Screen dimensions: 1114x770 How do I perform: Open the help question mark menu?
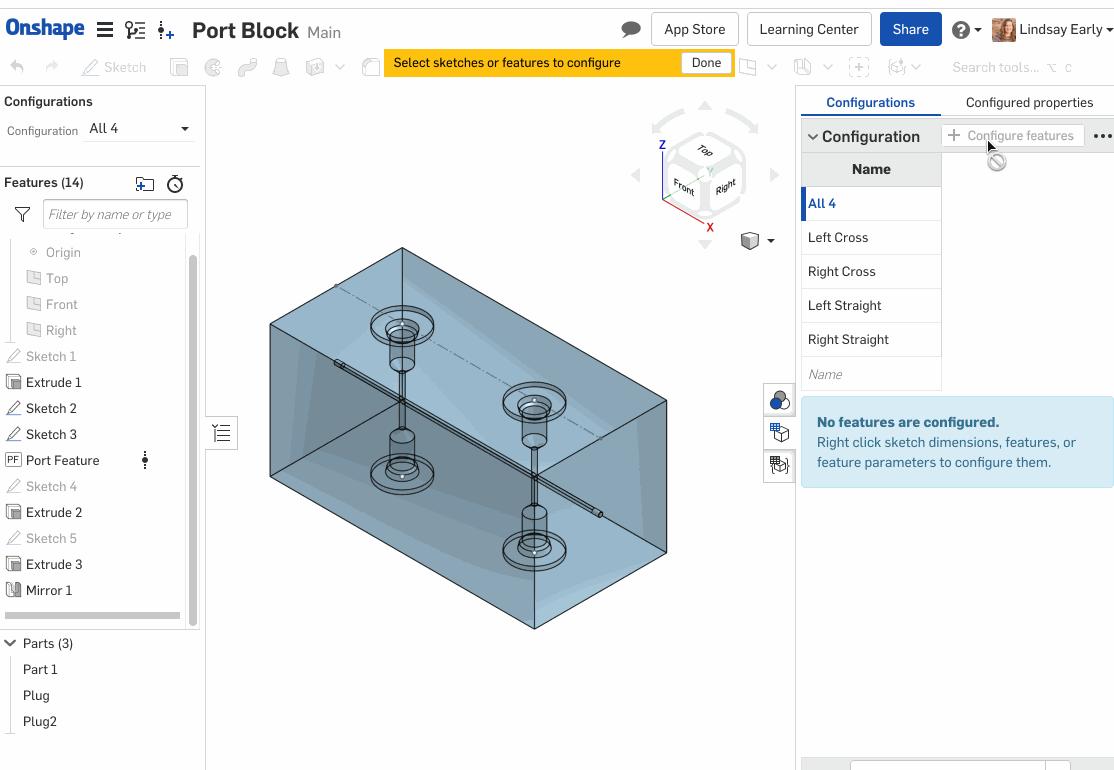pos(965,30)
